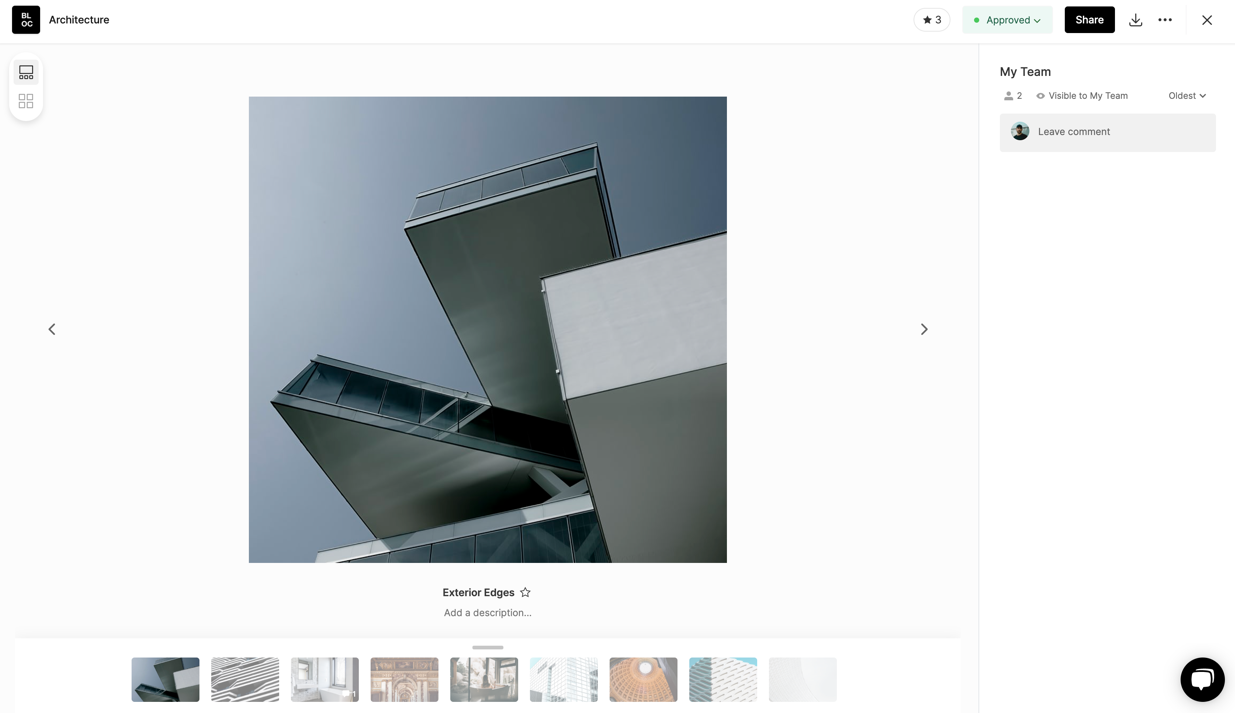Download the image with the download icon

click(1135, 20)
